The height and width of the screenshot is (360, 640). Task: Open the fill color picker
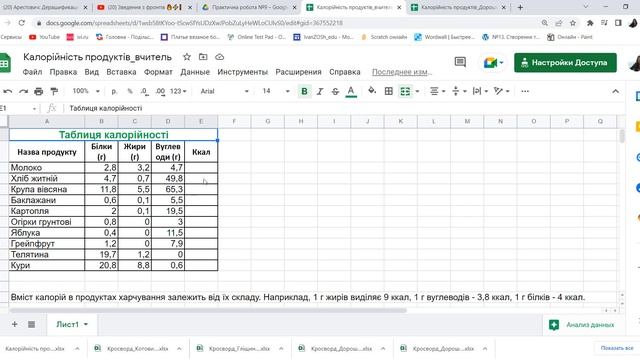point(372,91)
